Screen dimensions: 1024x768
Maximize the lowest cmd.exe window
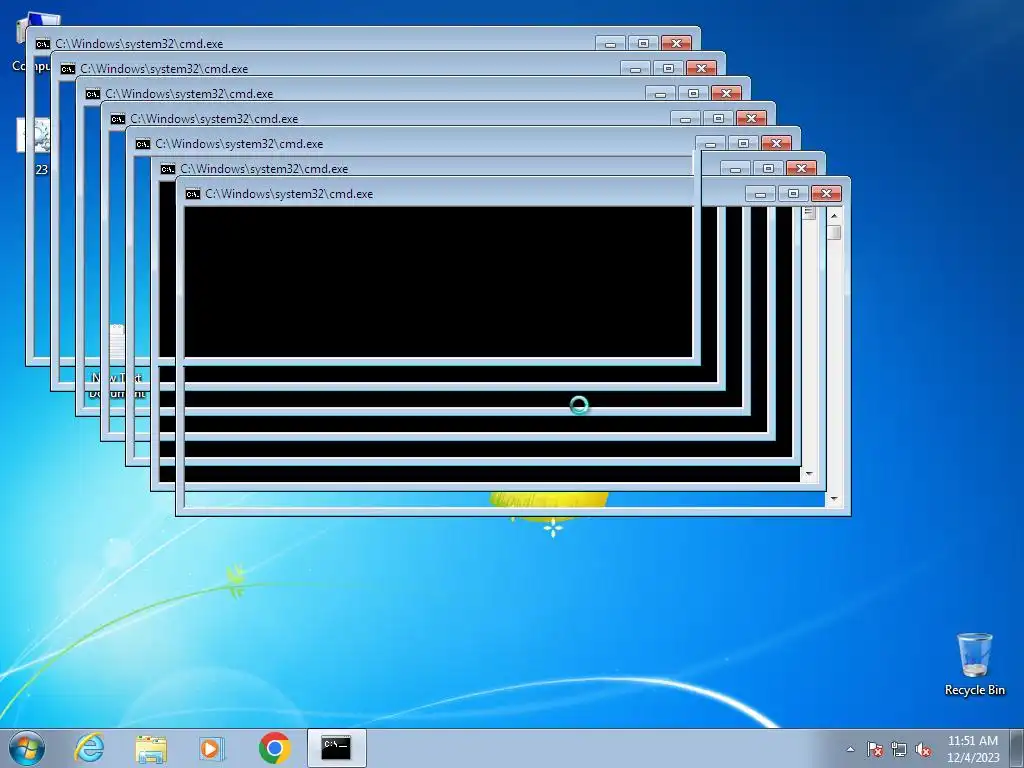click(x=793, y=193)
